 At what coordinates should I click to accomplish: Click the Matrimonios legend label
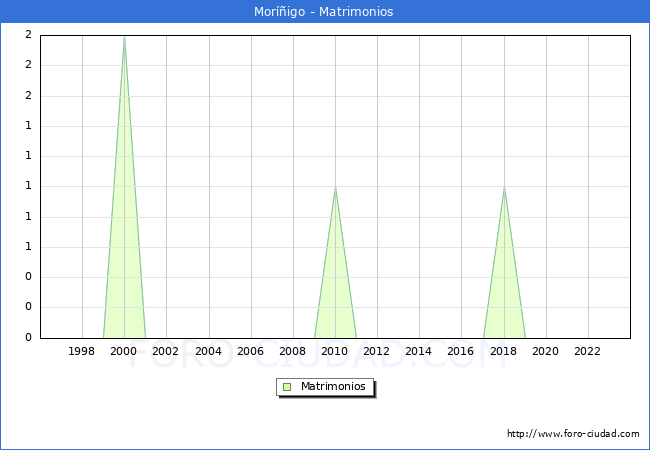[333, 386]
